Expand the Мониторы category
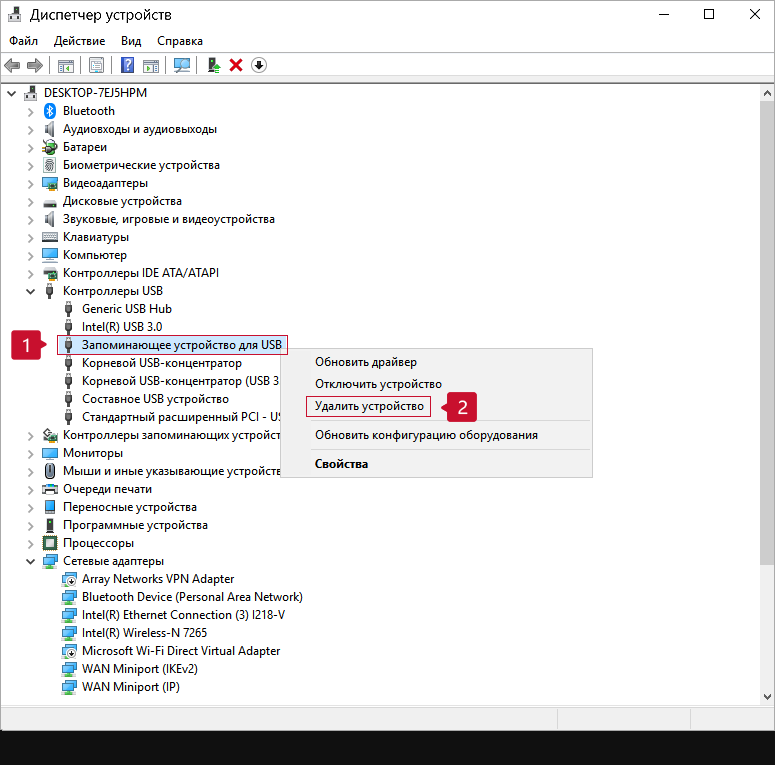 click(x=30, y=453)
